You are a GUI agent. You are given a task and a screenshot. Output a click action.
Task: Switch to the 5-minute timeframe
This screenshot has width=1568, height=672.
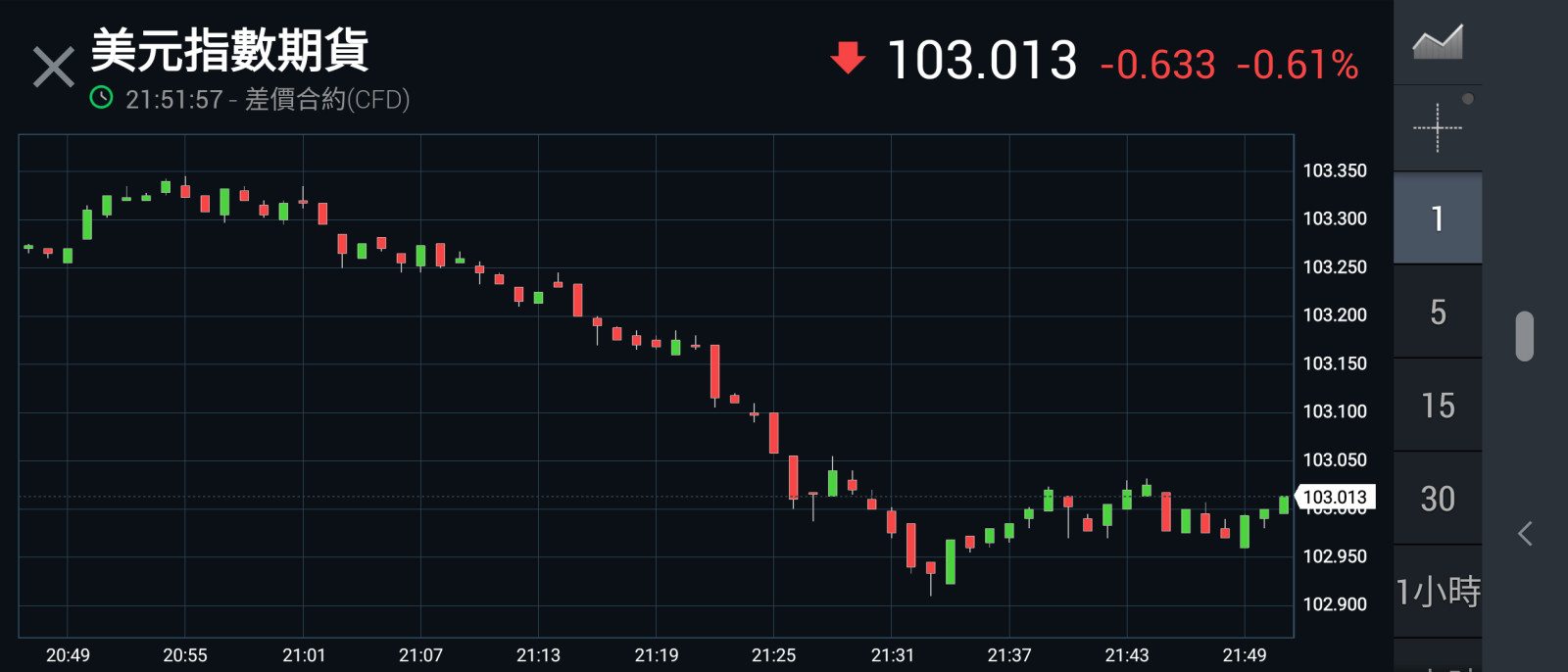[1437, 312]
